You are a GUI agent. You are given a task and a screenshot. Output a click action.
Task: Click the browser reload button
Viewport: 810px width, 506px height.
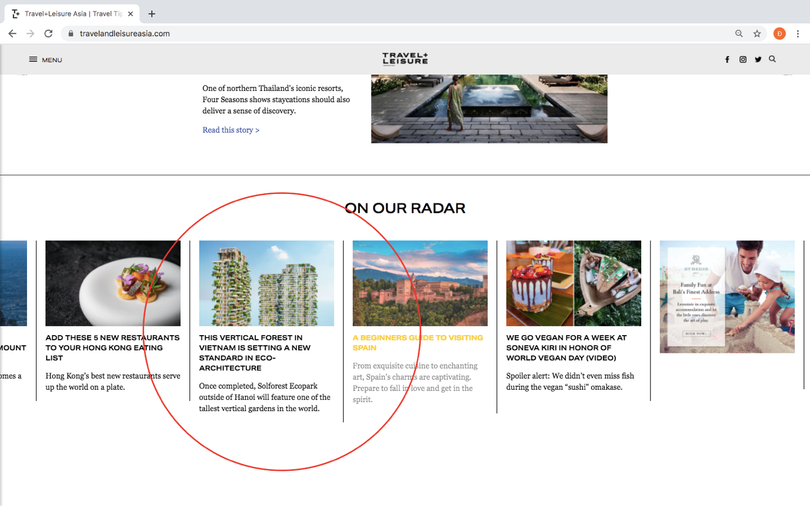point(48,33)
